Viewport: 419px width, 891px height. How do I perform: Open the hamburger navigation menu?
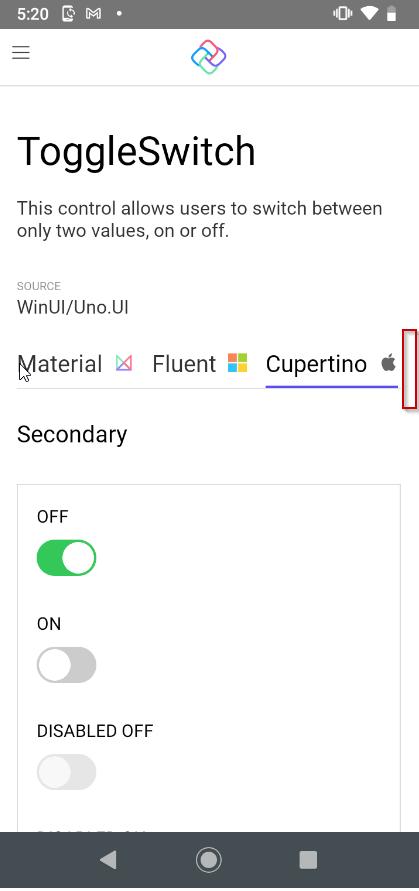tap(21, 53)
